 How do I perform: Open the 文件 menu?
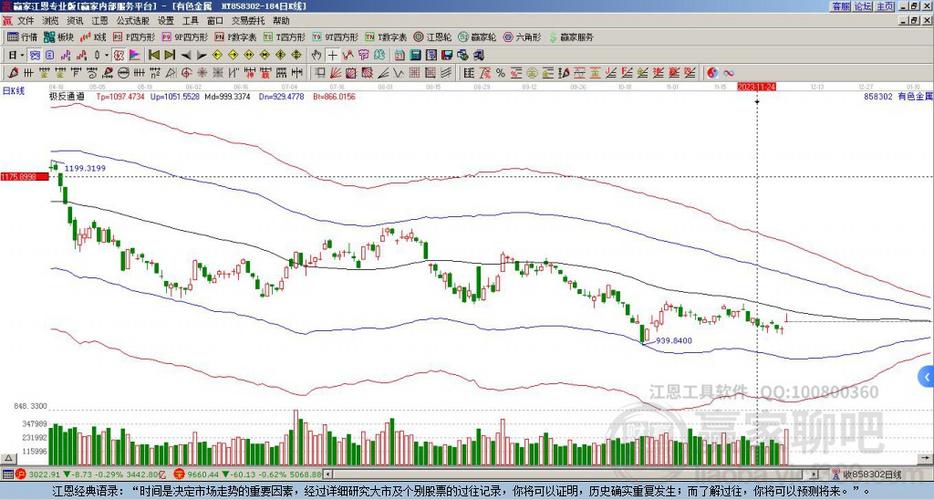pyautogui.click(x=26, y=21)
